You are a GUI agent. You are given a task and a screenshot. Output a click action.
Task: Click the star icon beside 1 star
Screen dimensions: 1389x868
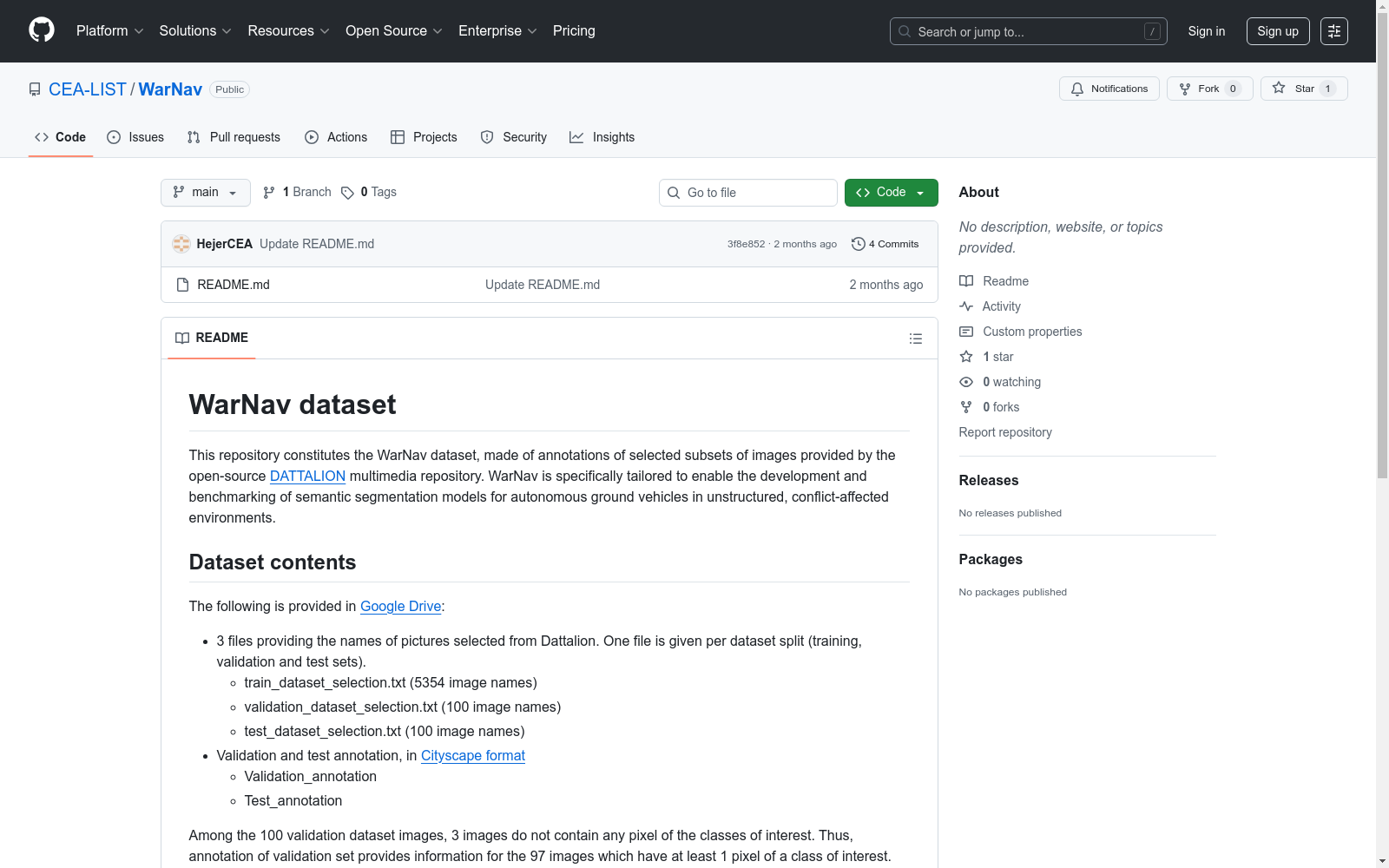coord(966,357)
